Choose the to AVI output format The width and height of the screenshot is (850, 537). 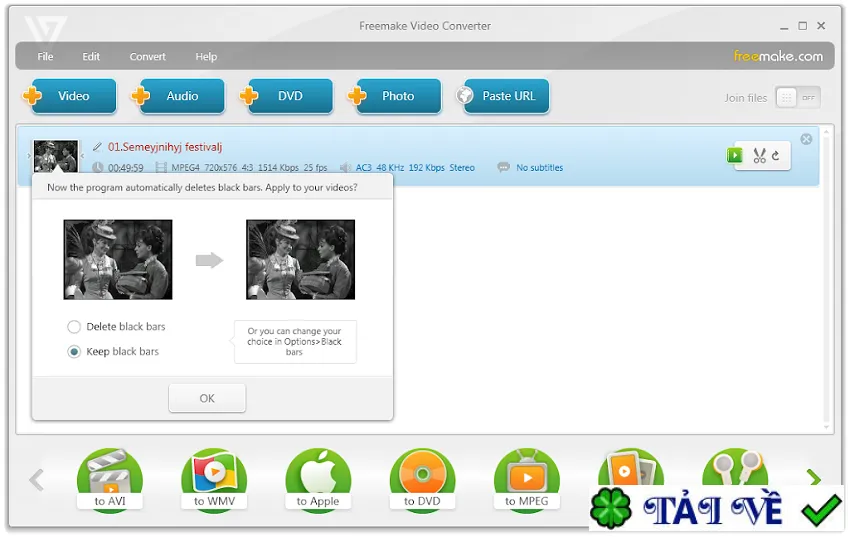click(x=110, y=481)
